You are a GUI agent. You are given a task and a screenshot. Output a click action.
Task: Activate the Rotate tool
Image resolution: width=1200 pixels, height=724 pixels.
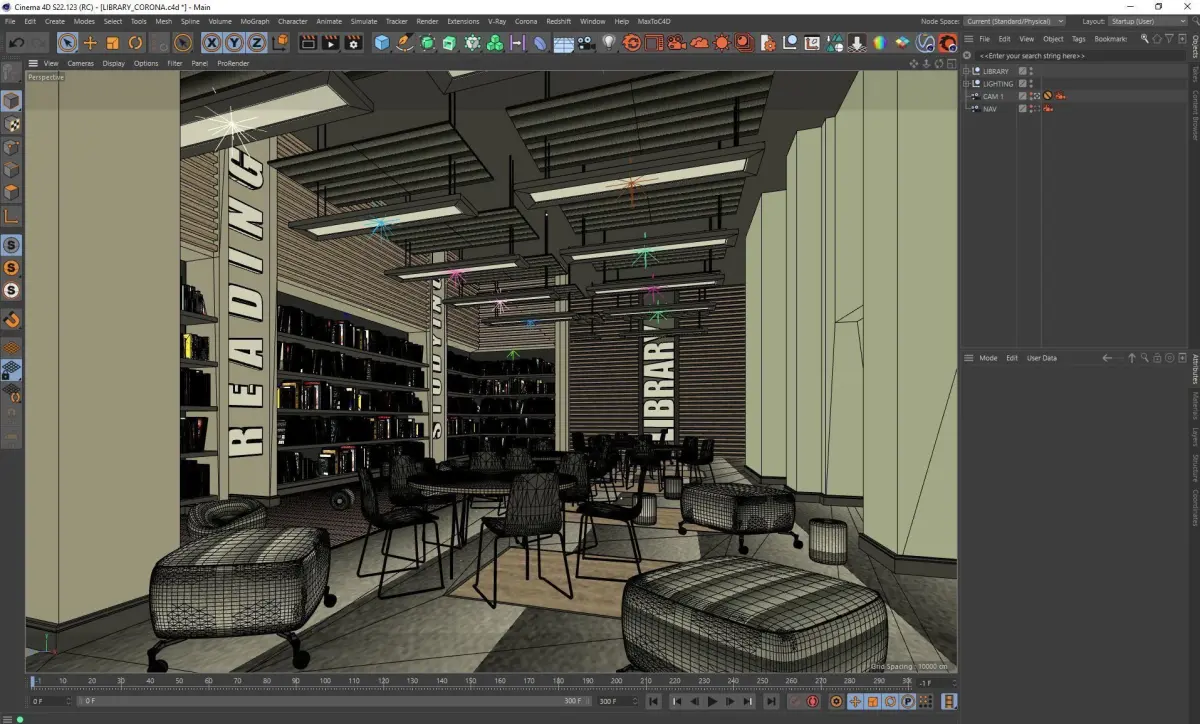pyautogui.click(x=136, y=43)
